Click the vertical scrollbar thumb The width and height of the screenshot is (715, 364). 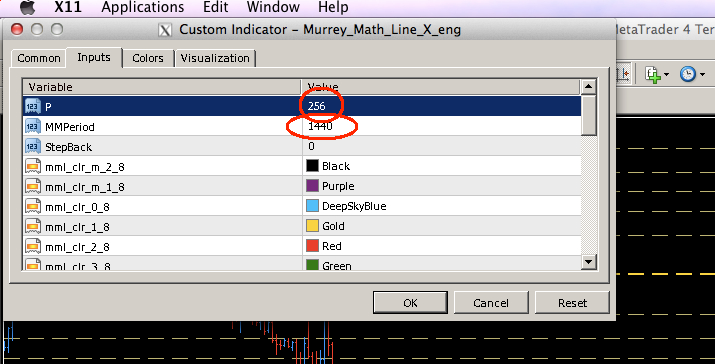click(588, 115)
